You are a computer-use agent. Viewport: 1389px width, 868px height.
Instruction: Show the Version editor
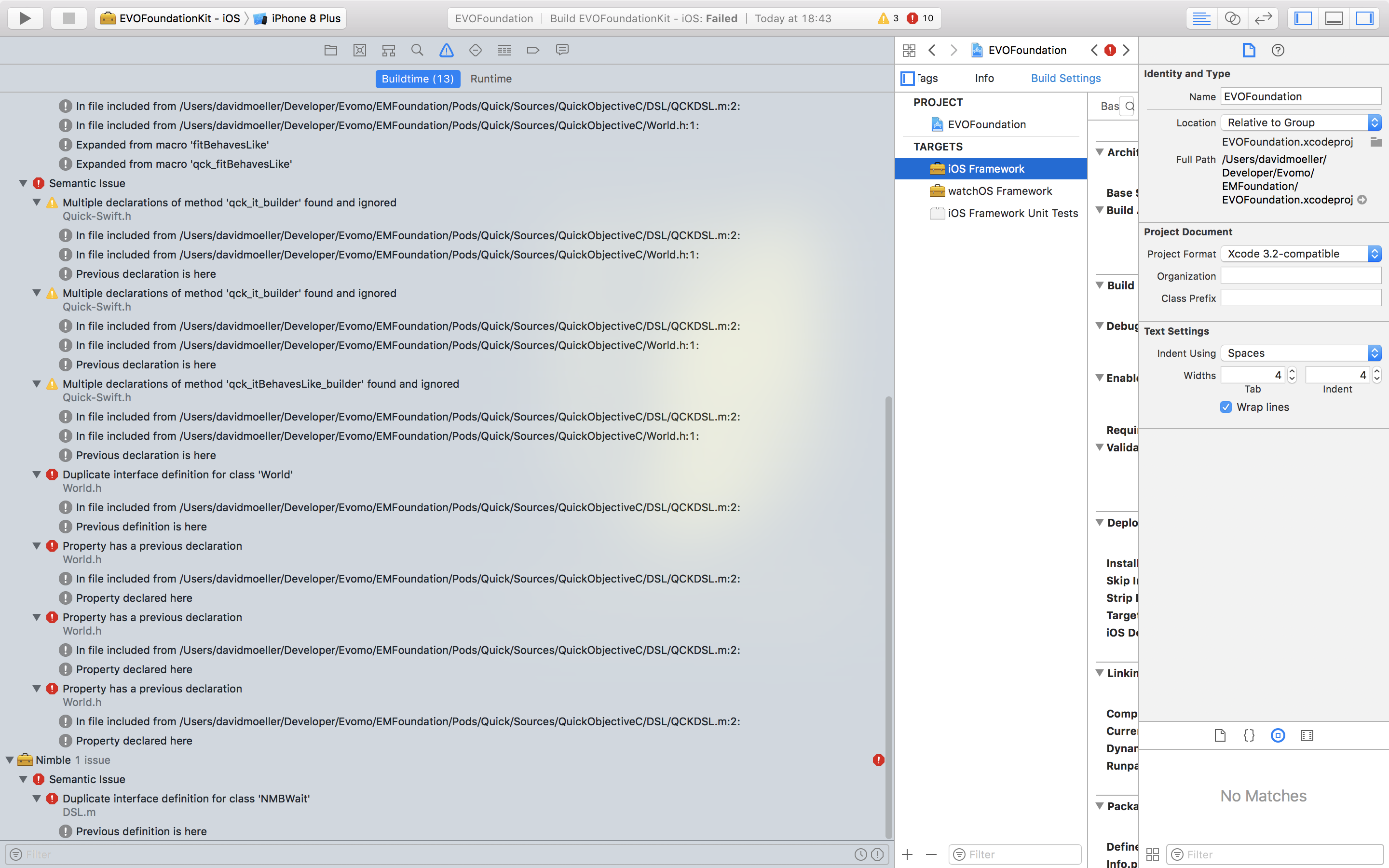click(1263, 18)
